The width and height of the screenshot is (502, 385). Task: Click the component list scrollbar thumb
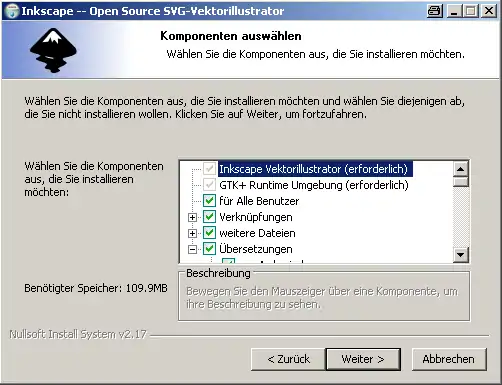pos(461,182)
